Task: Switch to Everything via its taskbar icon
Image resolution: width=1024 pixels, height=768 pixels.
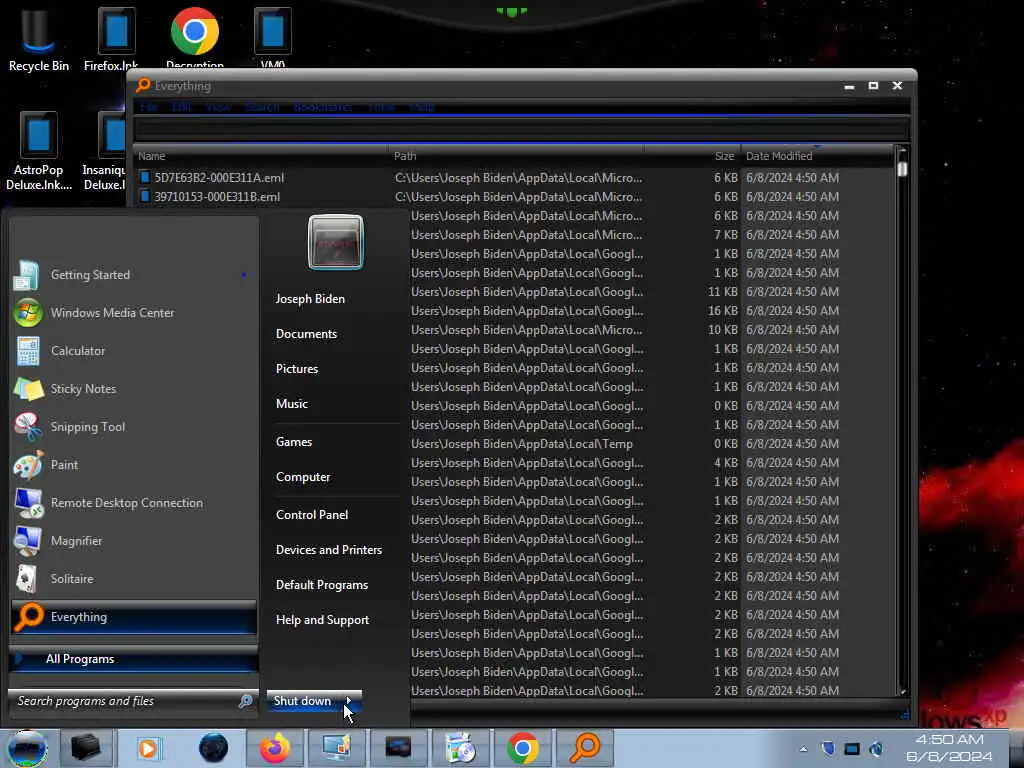Action: pyautogui.click(x=584, y=748)
